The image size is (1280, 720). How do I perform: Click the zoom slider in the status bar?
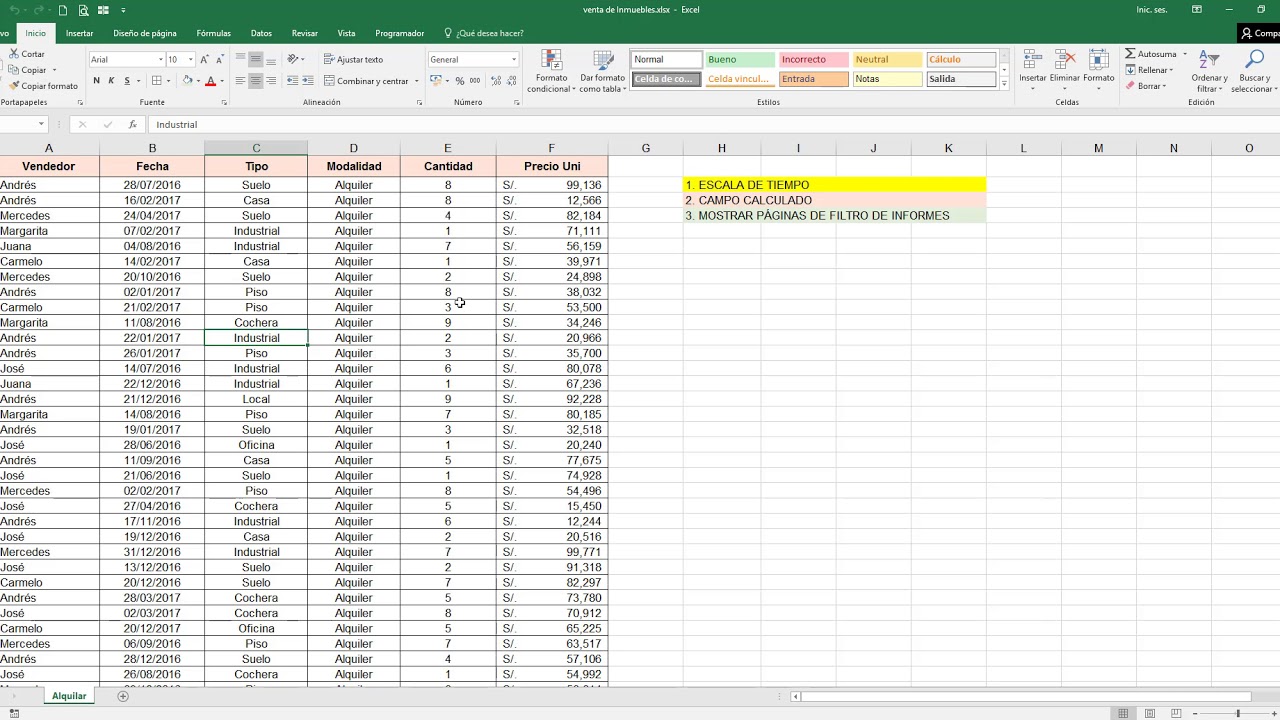coord(1237,713)
